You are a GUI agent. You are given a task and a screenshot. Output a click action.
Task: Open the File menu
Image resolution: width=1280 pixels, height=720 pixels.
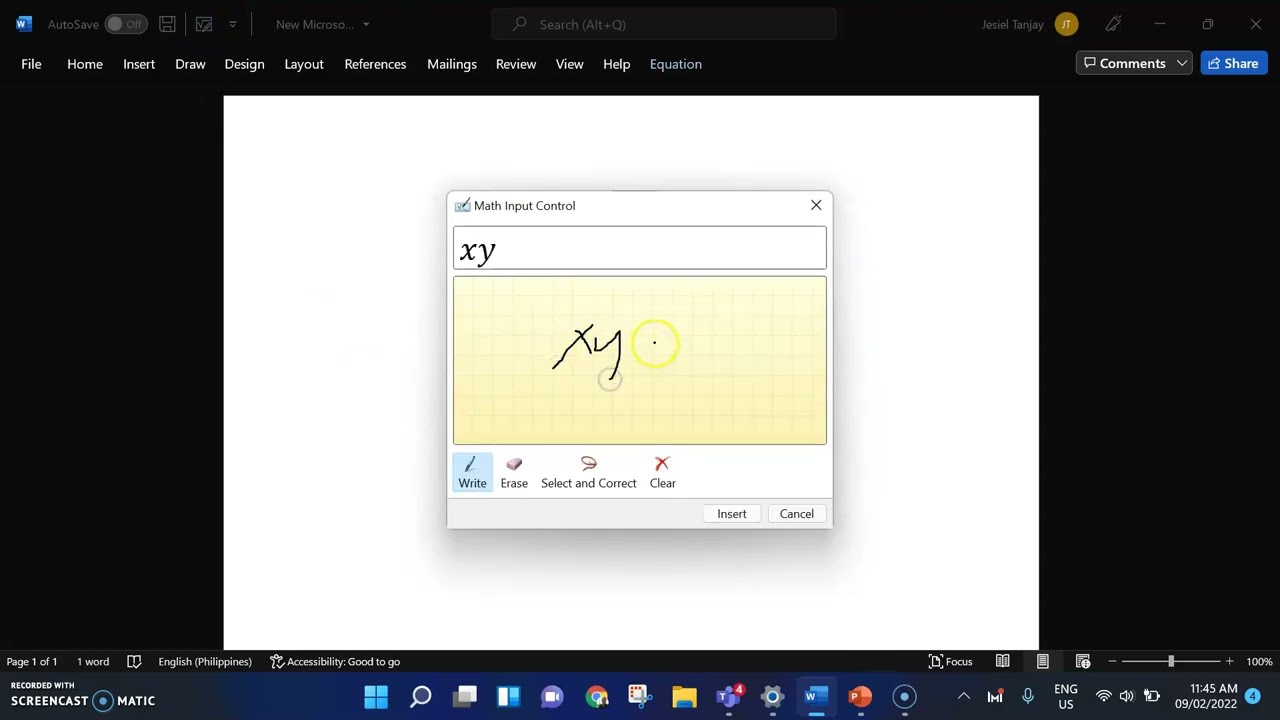point(31,64)
